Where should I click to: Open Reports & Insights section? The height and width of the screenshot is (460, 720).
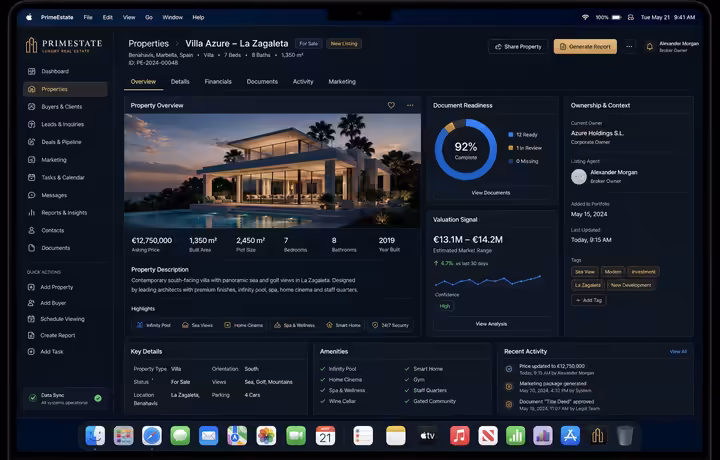[x=64, y=213]
